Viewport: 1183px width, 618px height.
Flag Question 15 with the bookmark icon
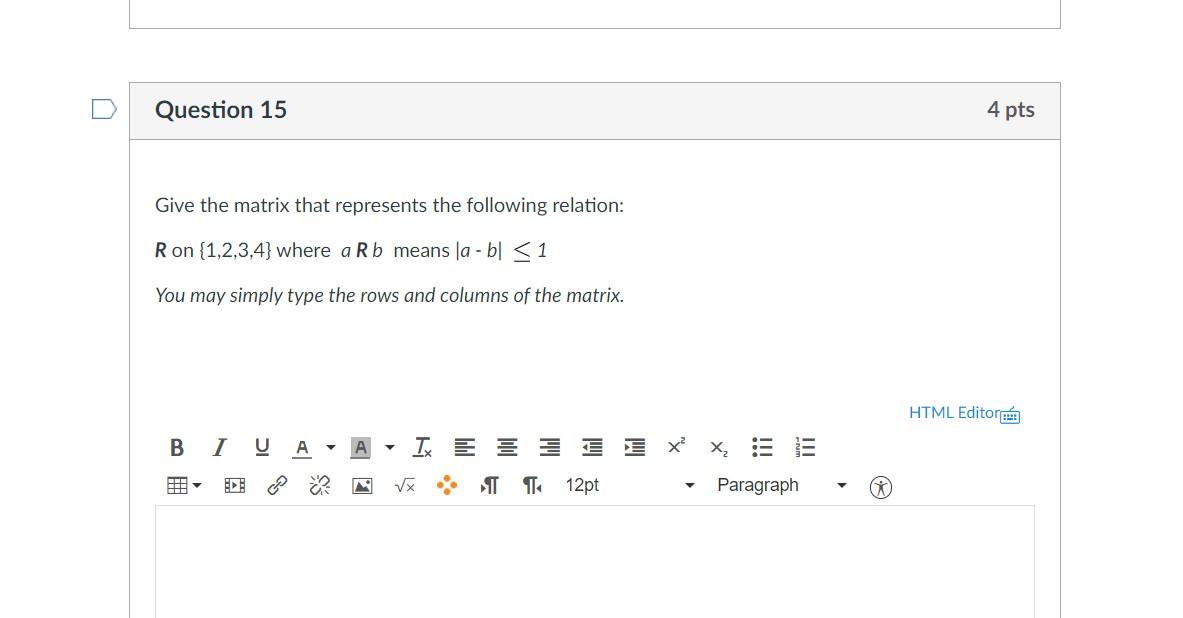[x=104, y=109]
